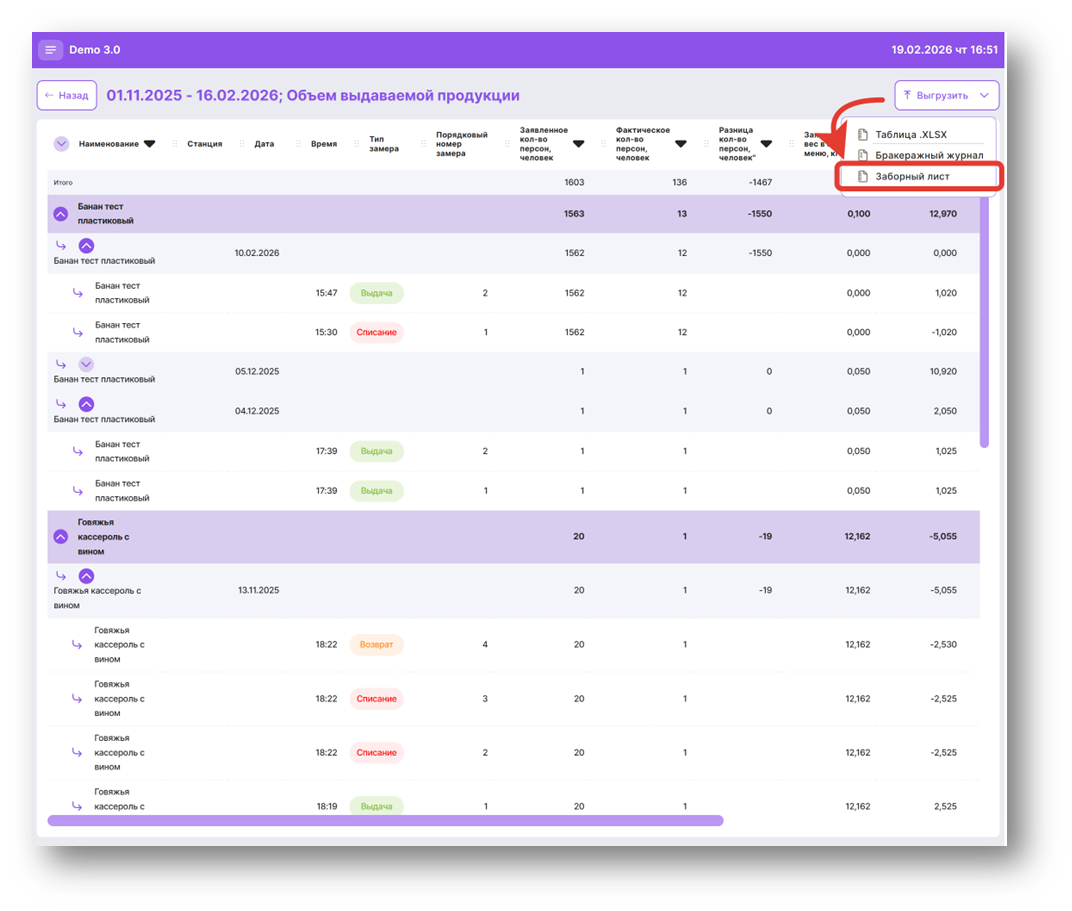This screenshot has width=1072, height=911.
Task: Open the Выгрузить export dropdown
Action: (946, 96)
